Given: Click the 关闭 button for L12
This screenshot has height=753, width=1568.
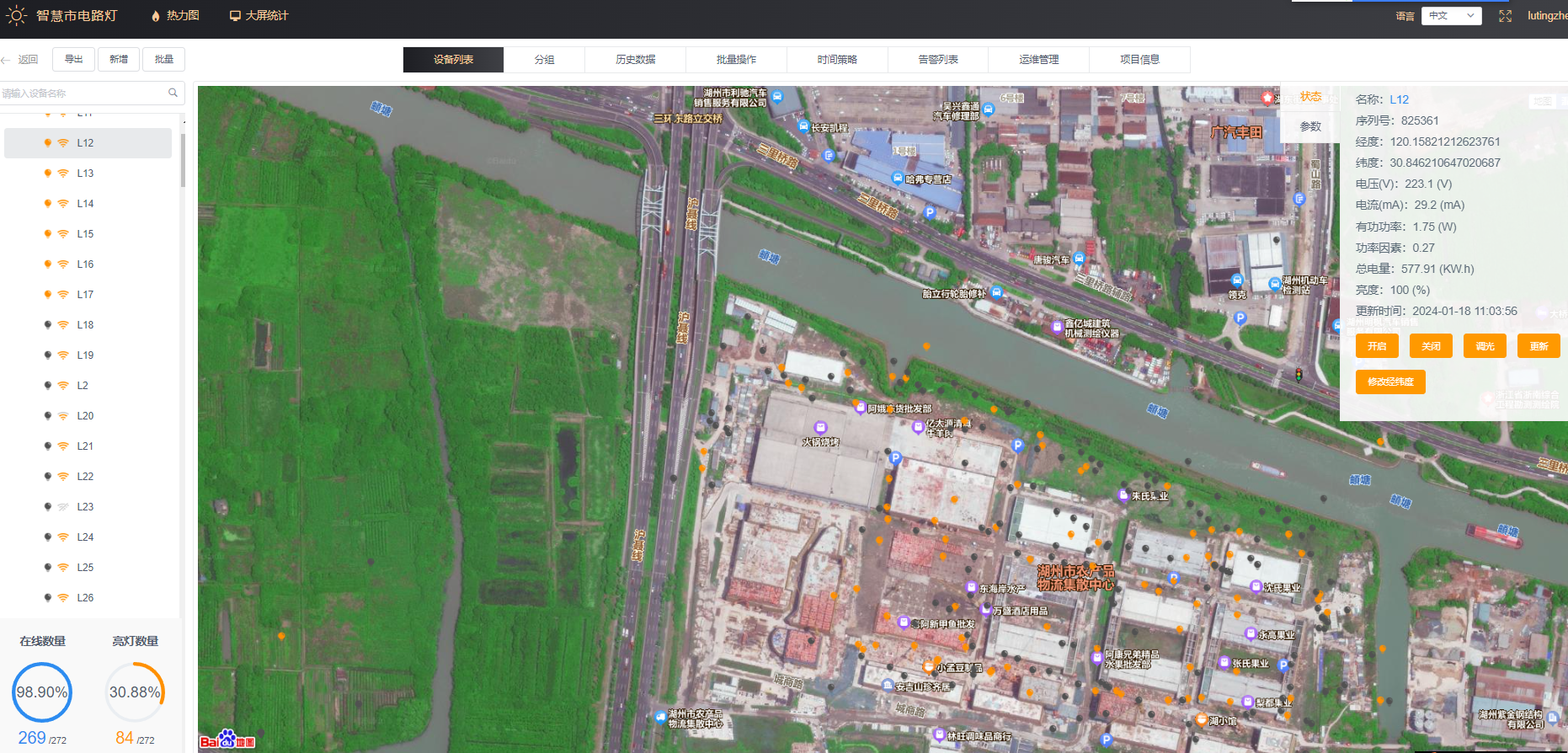Looking at the screenshot, I should tap(1431, 346).
